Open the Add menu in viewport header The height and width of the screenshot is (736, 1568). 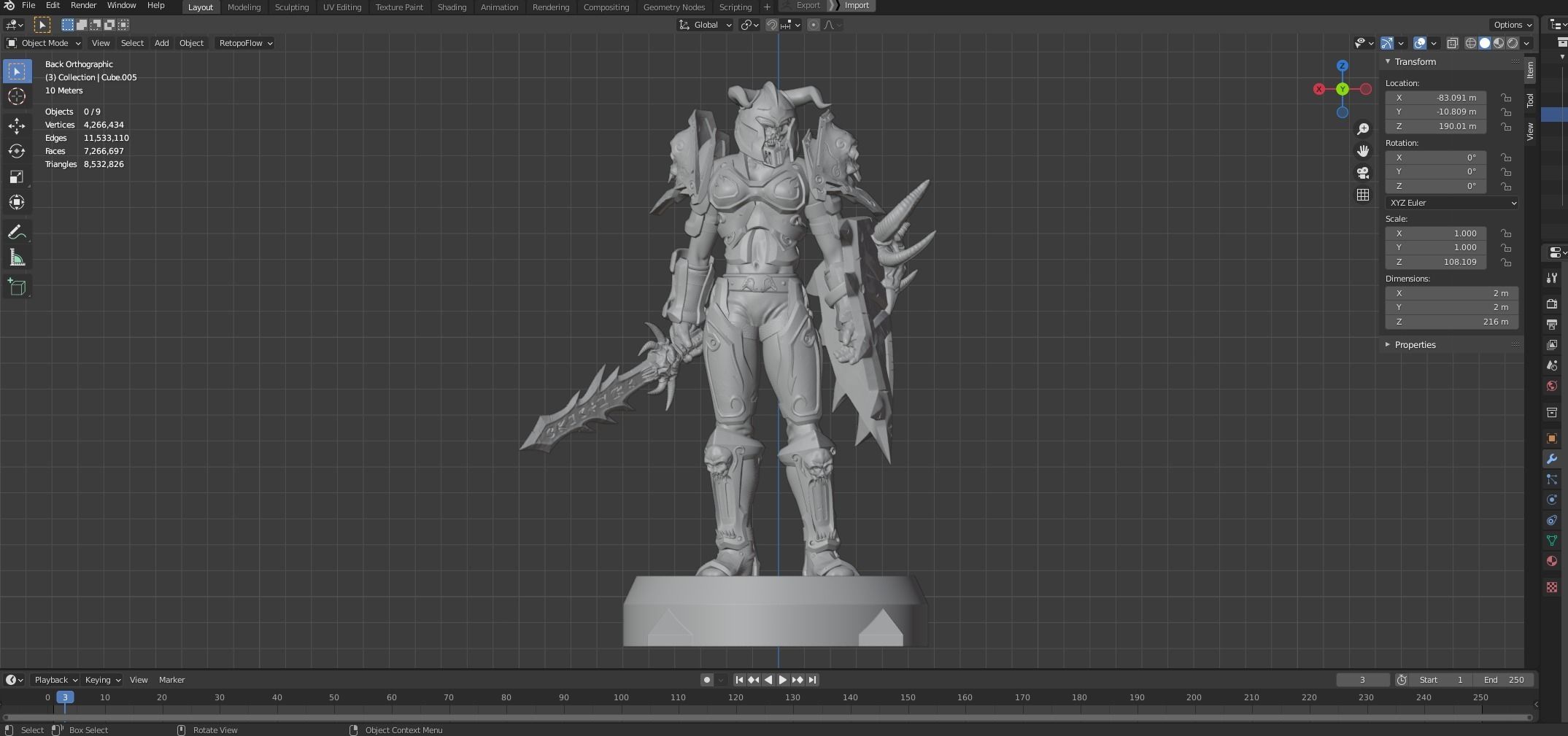tap(161, 43)
